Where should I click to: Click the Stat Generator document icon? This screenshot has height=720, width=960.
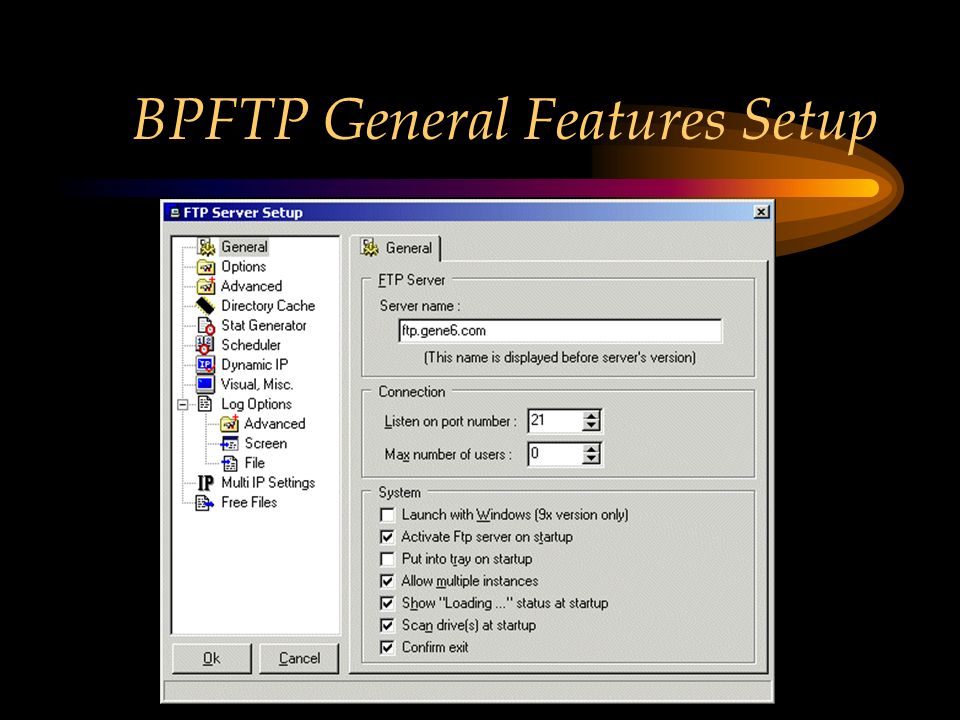pos(206,325)
